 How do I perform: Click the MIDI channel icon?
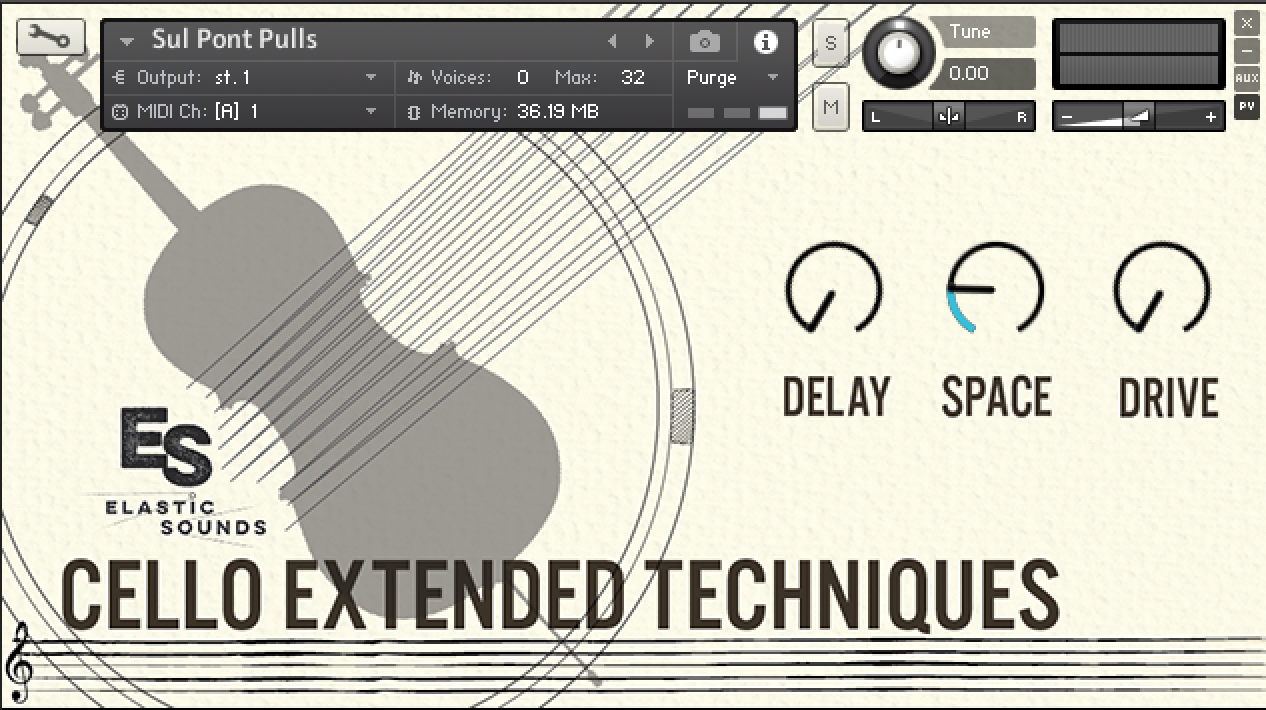[x=120, y=112]
